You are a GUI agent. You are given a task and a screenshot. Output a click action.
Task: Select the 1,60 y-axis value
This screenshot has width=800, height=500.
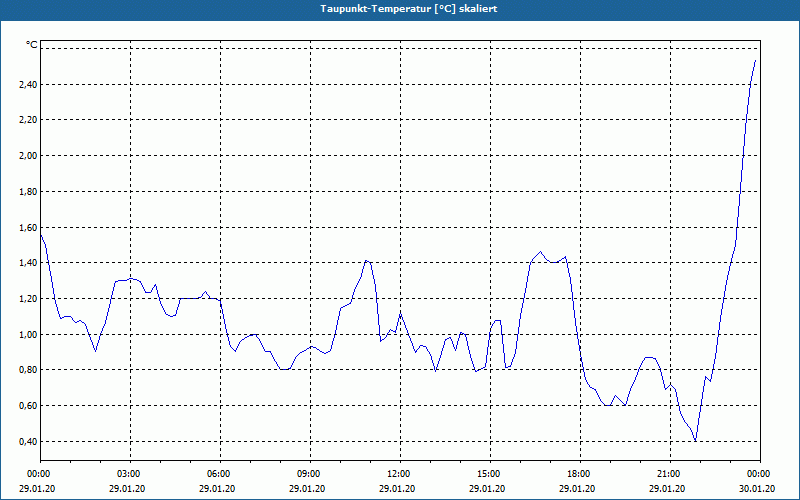click(x=28, y=228)
